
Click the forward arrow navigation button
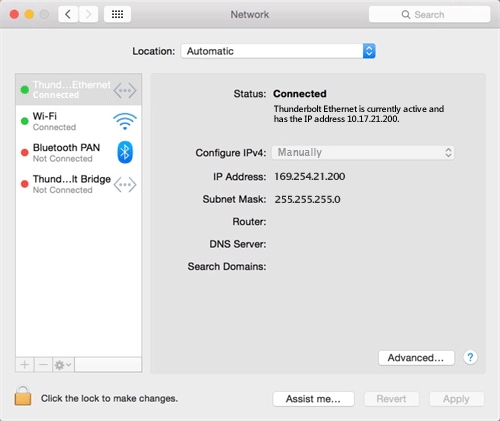[x=88, y=14]
